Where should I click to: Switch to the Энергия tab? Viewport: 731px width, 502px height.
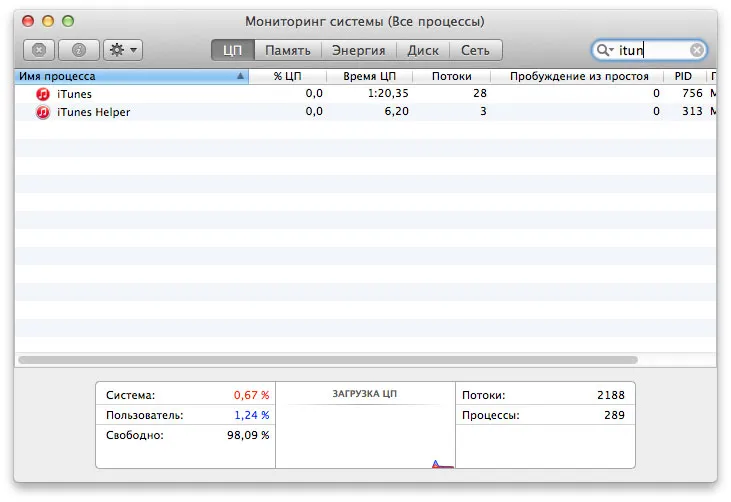pos(359,50)
